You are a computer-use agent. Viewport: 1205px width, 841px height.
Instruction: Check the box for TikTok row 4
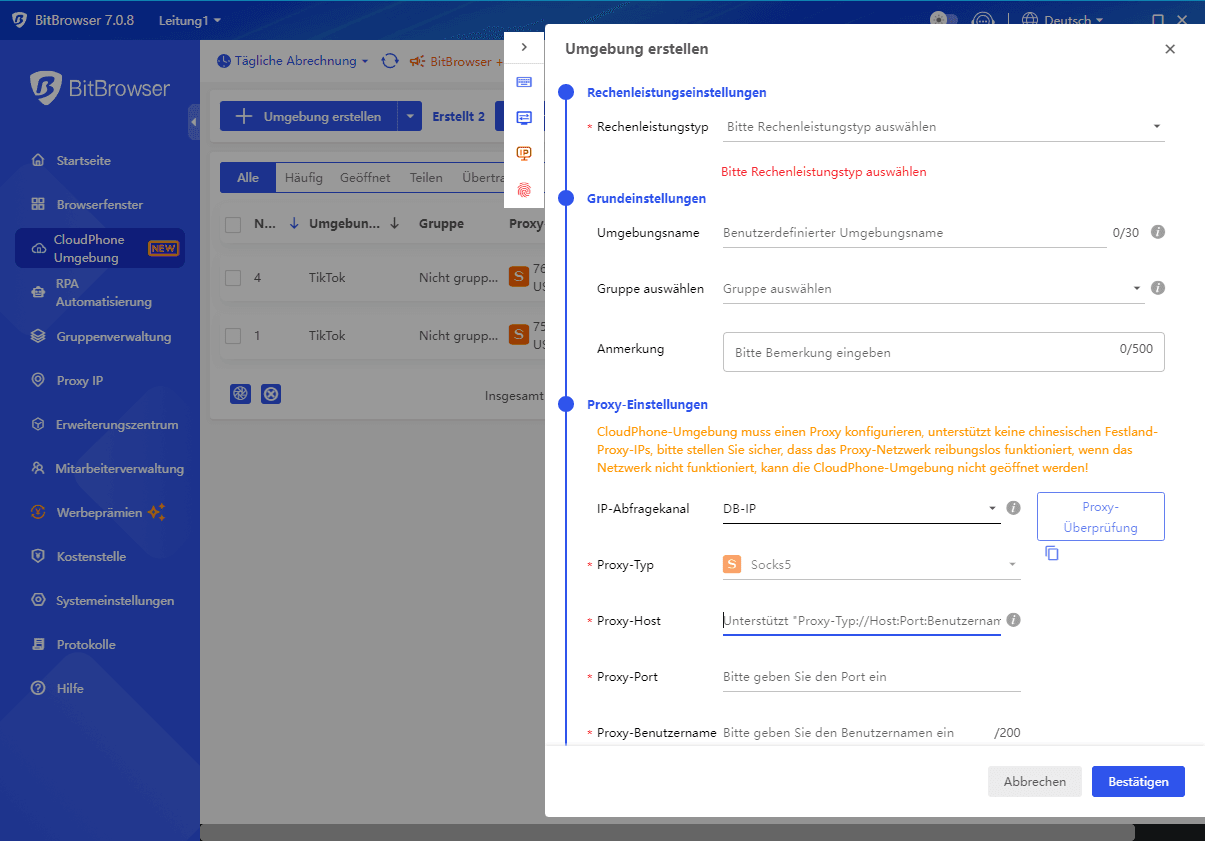(233, 278)
